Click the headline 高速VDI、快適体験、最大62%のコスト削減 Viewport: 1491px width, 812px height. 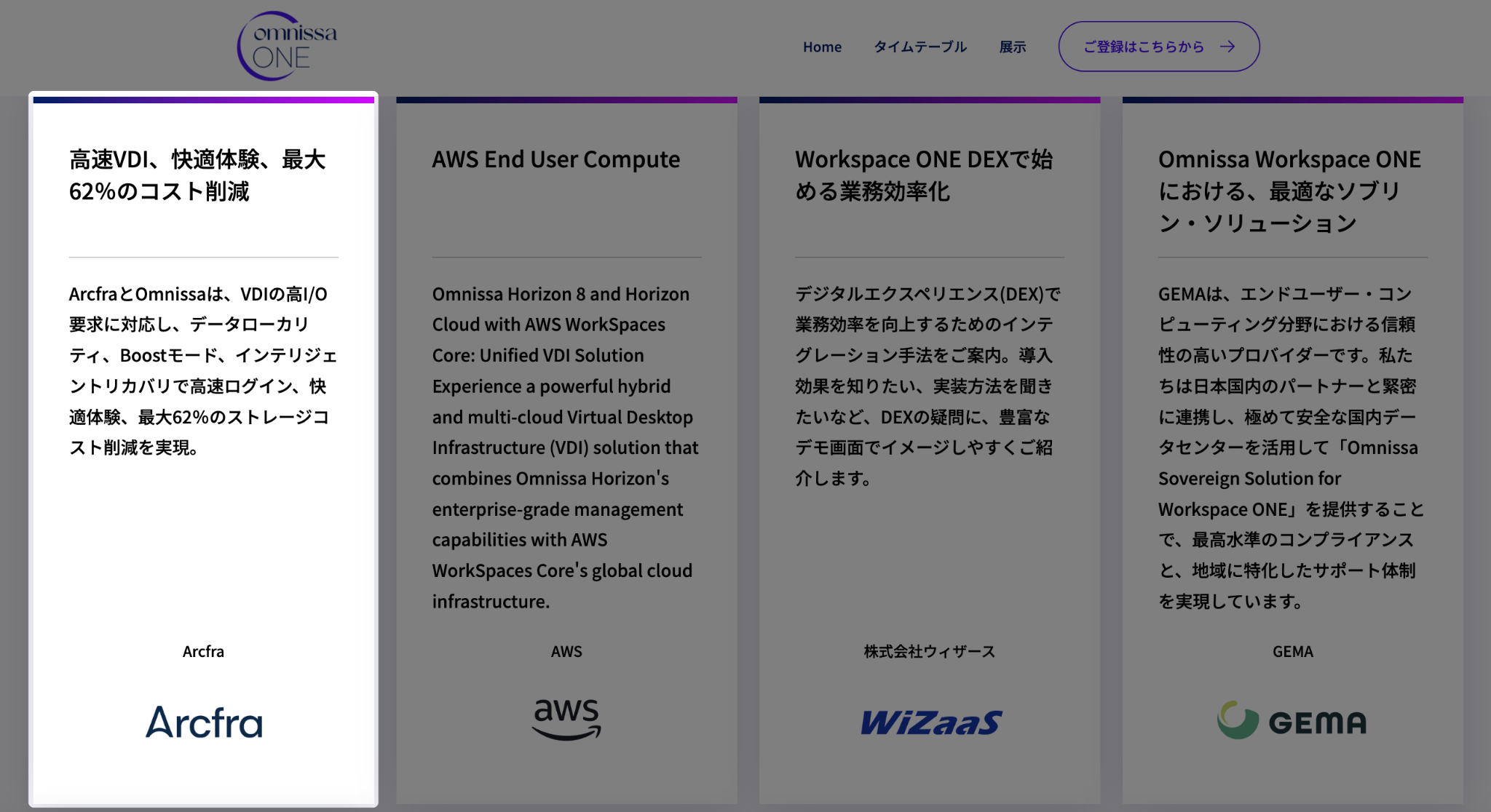pos(198,176)
